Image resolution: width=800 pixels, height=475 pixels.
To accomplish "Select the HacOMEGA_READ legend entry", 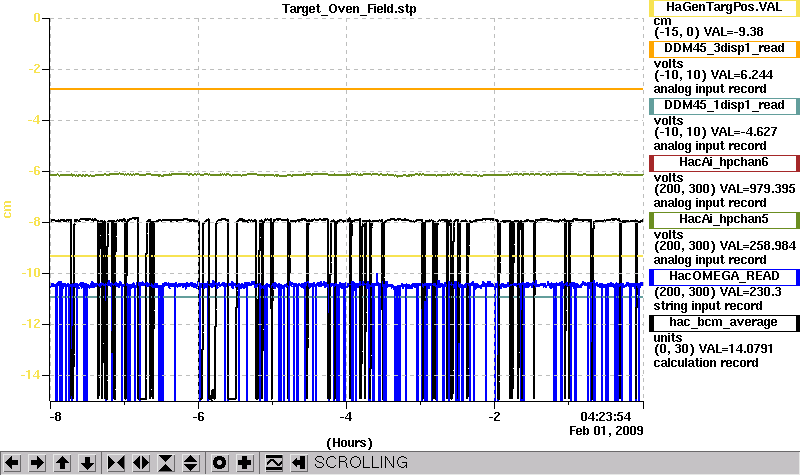I will (x=723, y=277).
